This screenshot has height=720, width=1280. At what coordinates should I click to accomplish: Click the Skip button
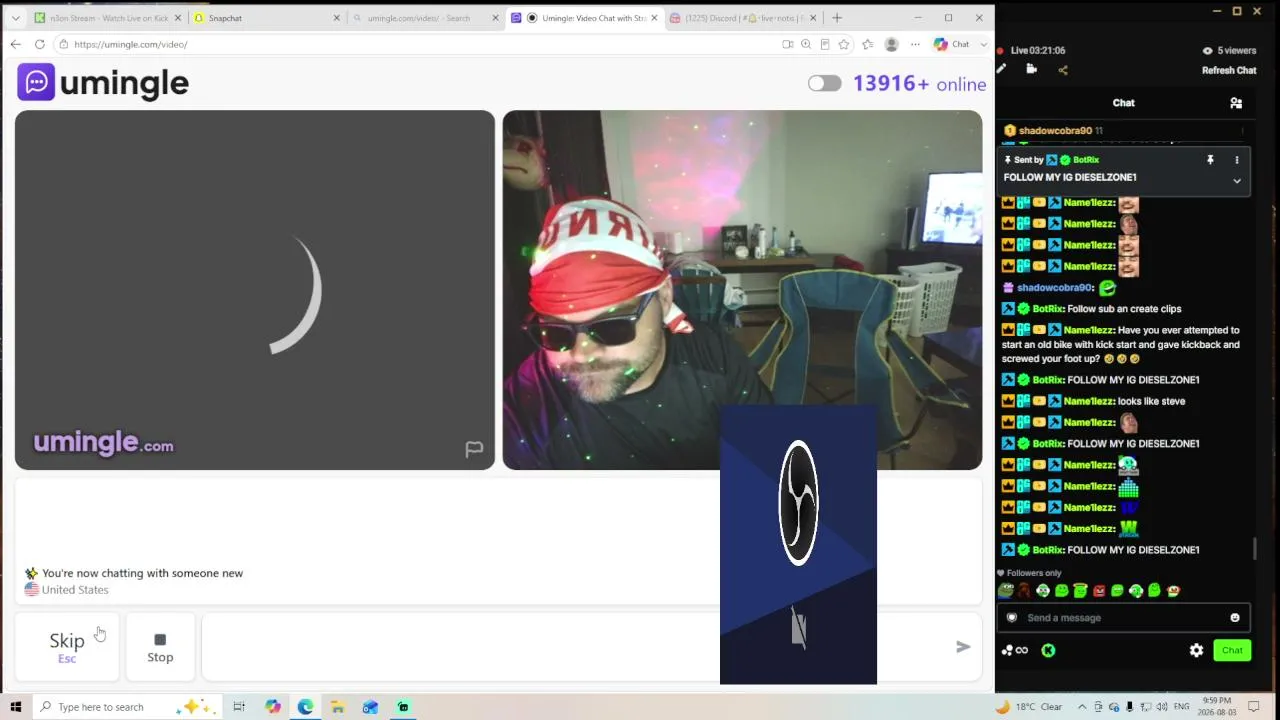pos(67,646)
